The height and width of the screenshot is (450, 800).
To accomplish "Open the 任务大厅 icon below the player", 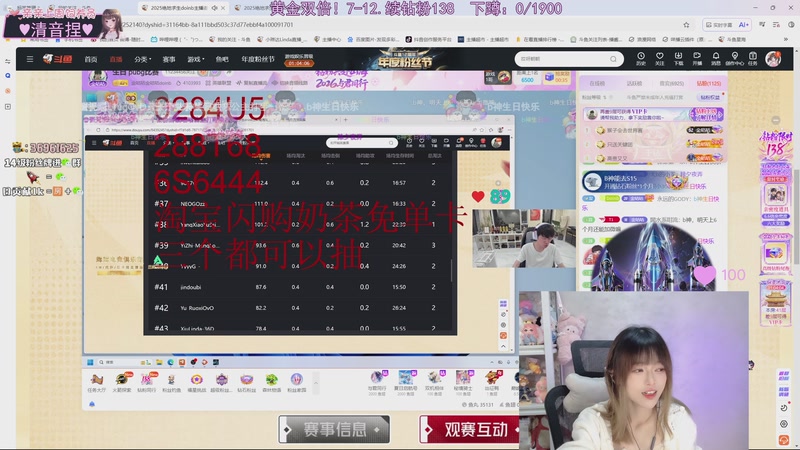I will coord(96,383).
